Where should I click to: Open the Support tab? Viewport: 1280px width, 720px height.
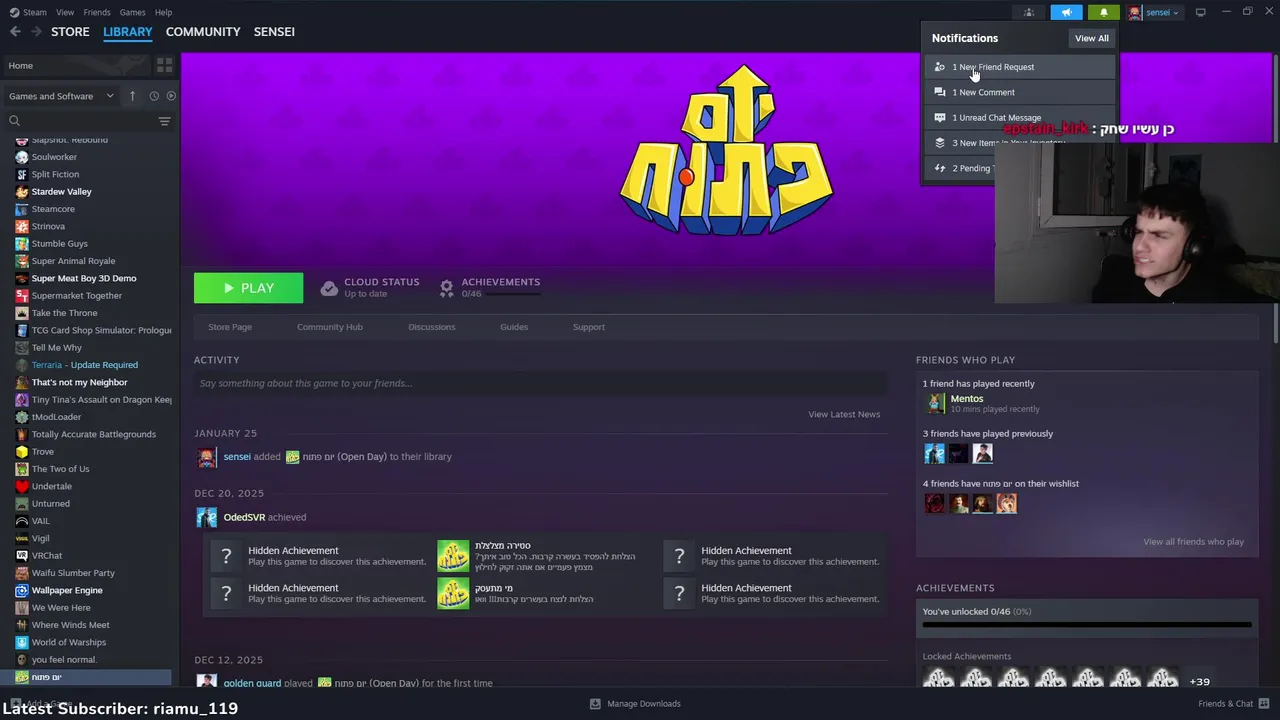(x=589, y=327)
